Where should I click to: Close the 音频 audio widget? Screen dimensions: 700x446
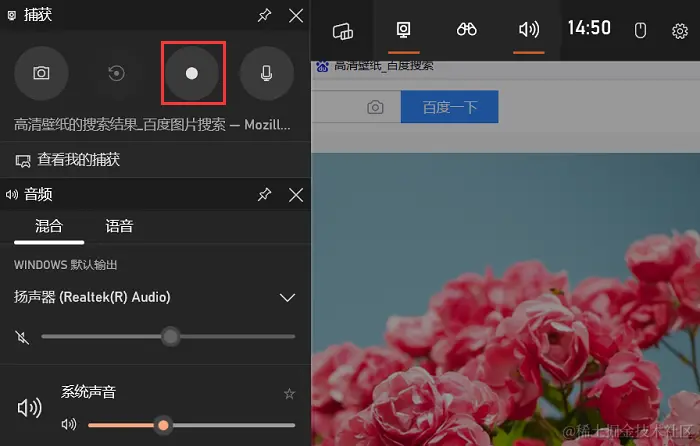pyautogui.click(x=296, y=195)
